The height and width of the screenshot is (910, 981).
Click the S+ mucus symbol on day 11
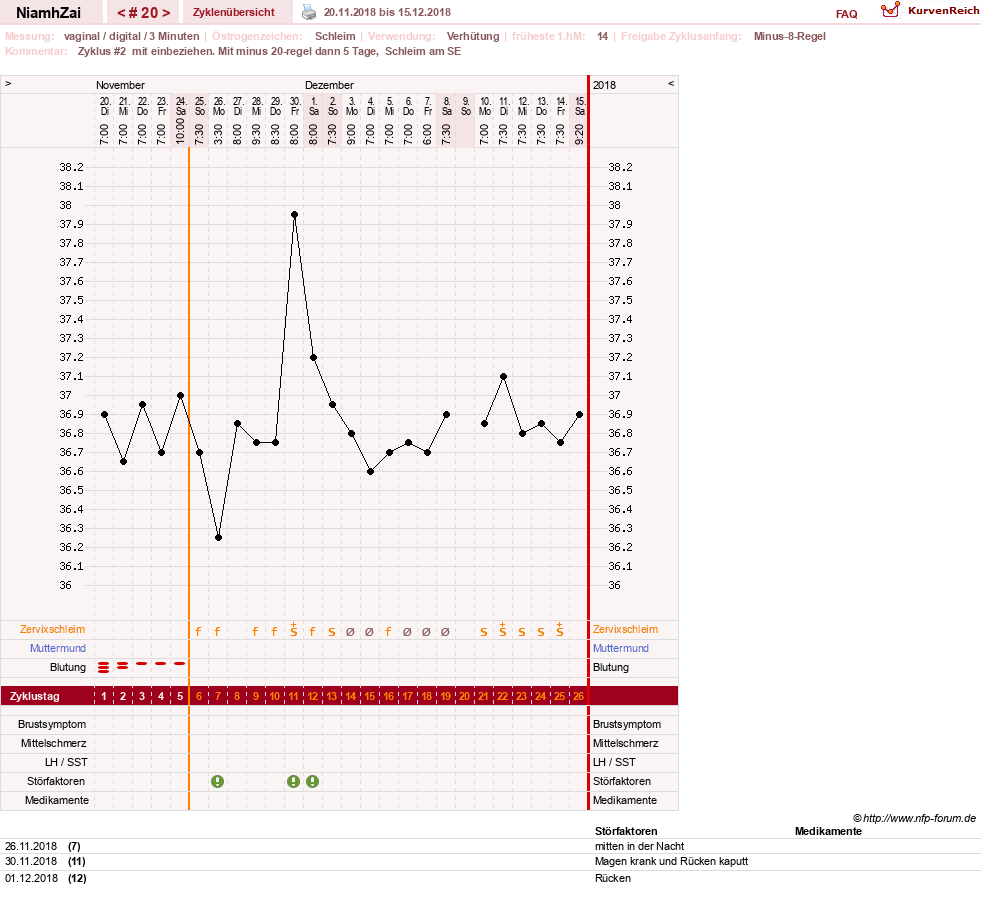point(293,630)
